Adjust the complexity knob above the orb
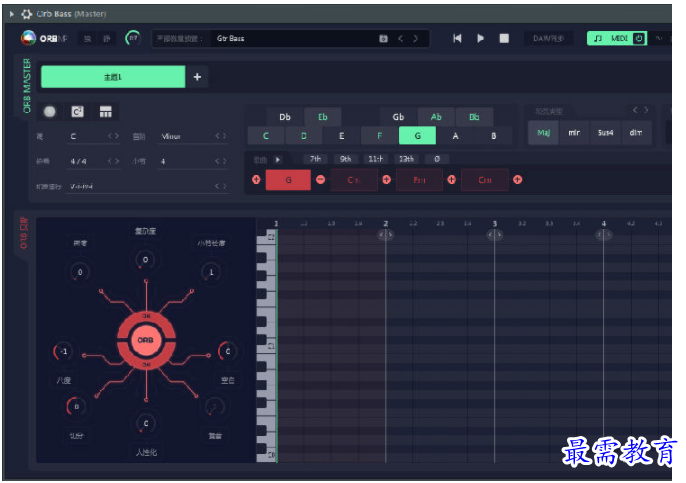This screenshot has height=483, width=686. pyautogui.click(x=145, y=260)
